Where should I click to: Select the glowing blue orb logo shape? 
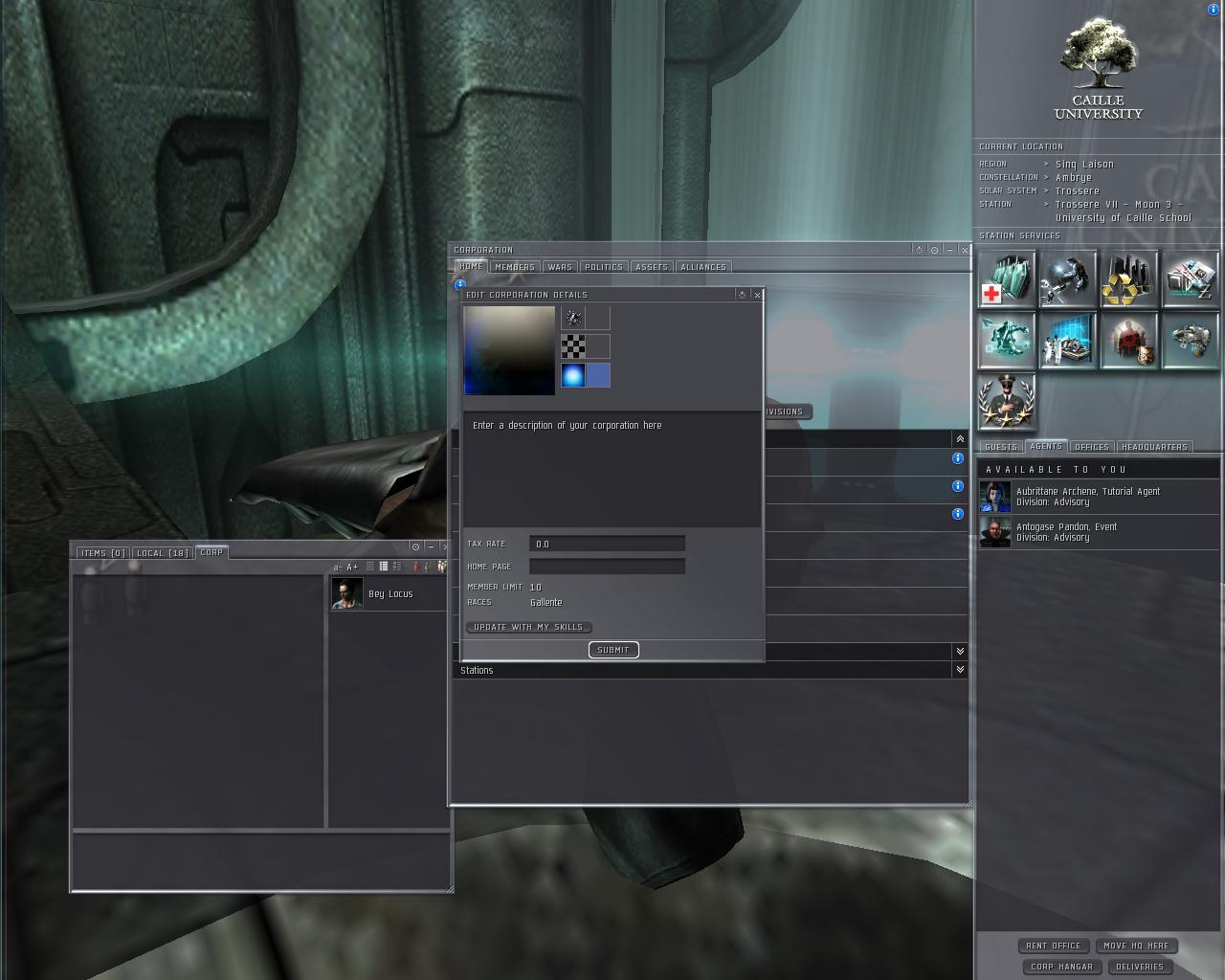[x=573, y=375]
